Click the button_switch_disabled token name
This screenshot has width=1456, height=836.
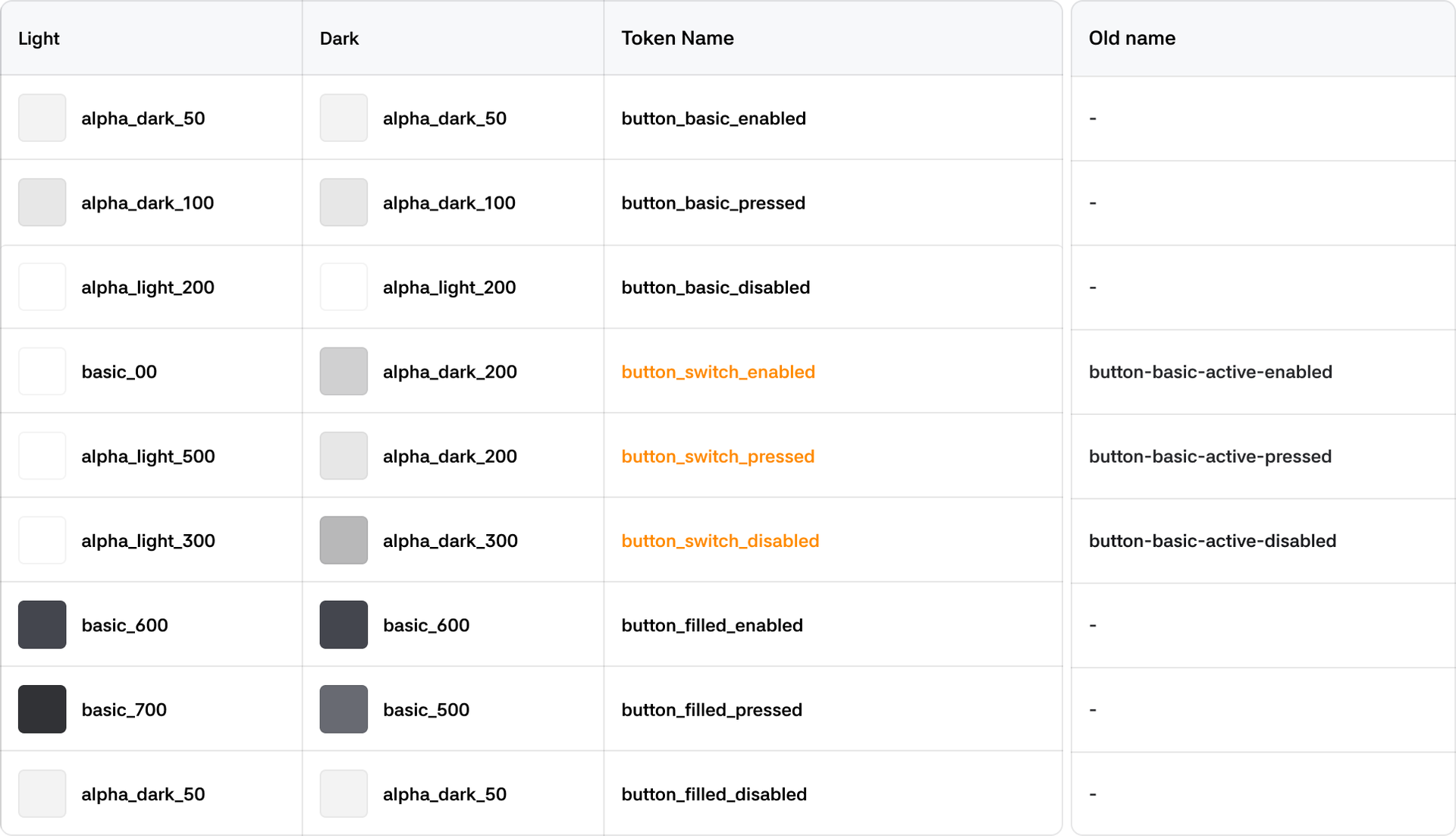coord(720,541)
